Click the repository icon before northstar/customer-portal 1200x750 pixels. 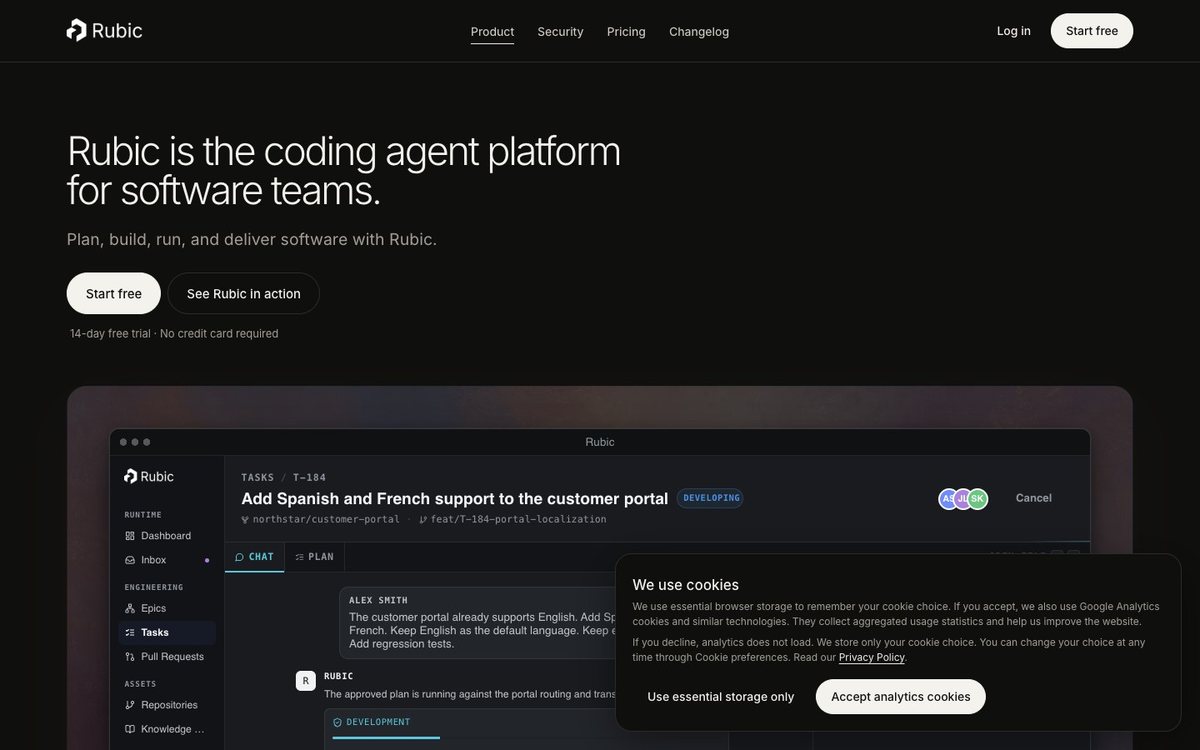[x=245, y=520]
